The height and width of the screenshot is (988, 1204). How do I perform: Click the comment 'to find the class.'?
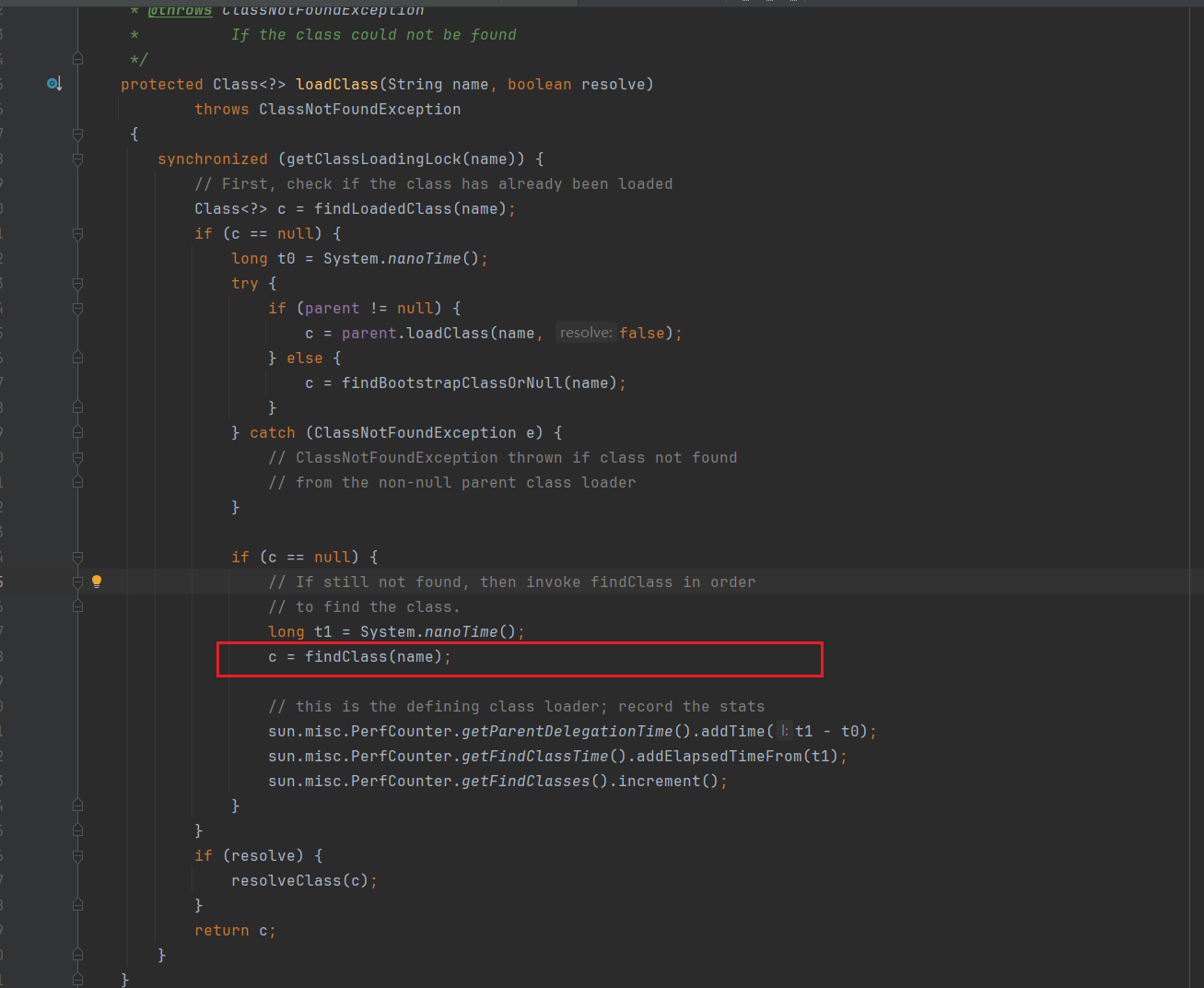pyautogui.click(x=365, y=606)
